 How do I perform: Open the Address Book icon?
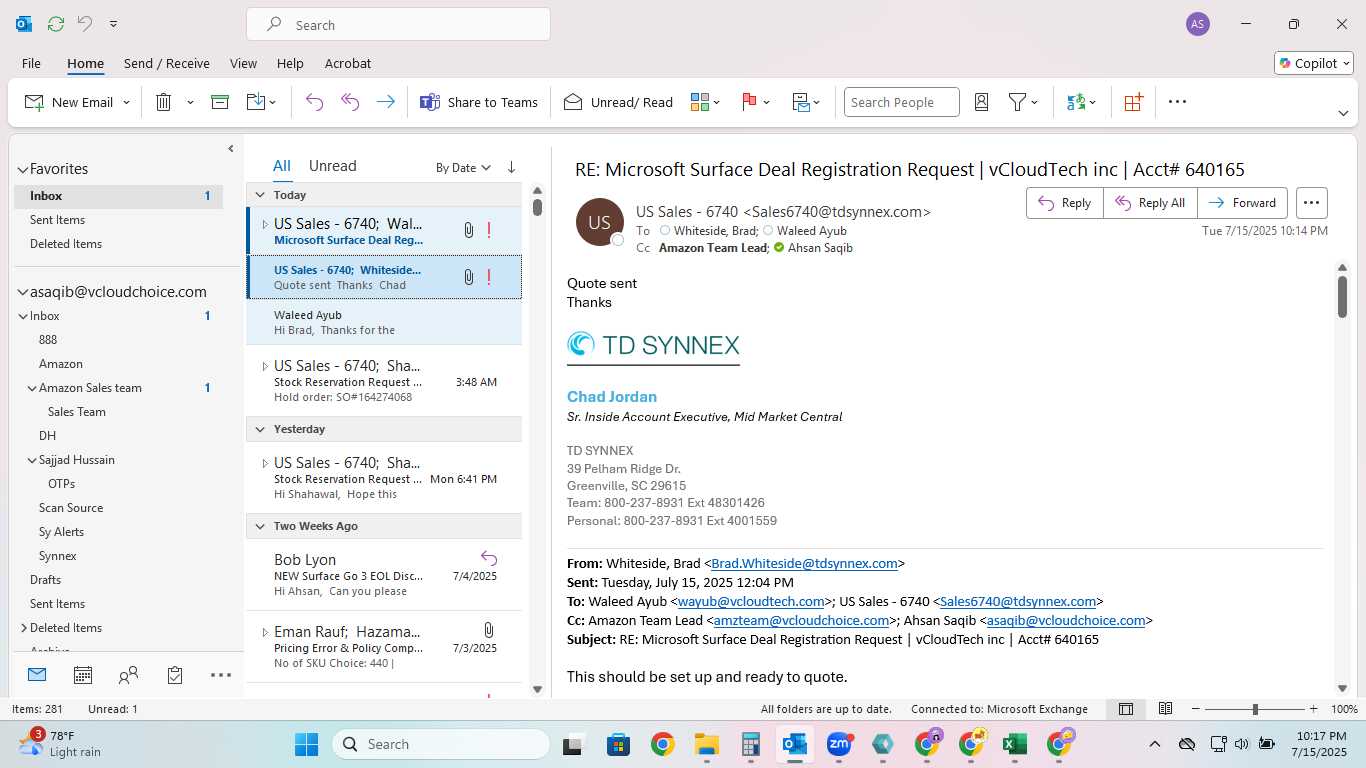coord(981,102)
